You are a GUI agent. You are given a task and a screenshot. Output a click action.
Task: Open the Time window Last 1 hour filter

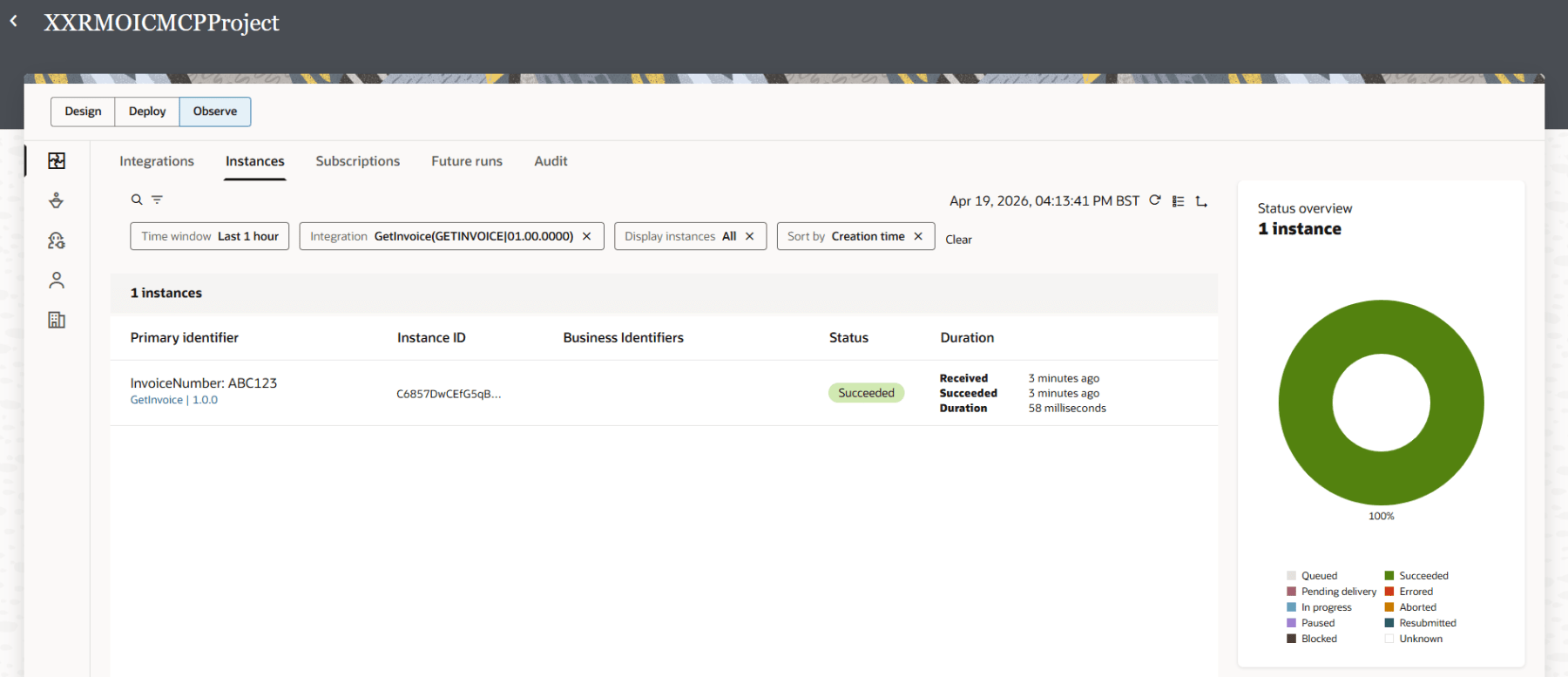[210, 236]
